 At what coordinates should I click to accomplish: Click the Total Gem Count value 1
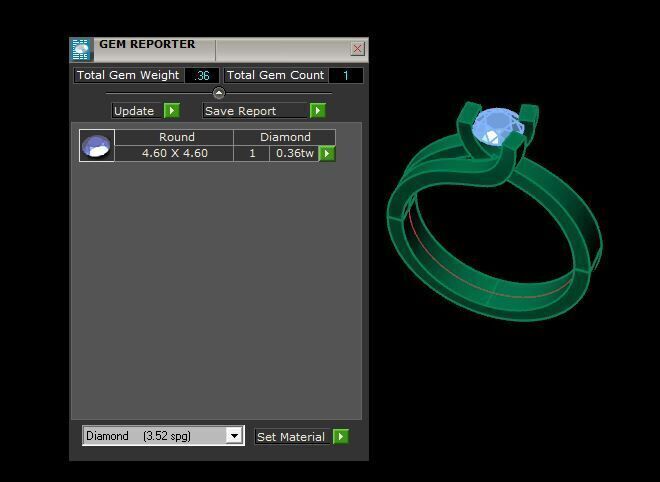346,75
